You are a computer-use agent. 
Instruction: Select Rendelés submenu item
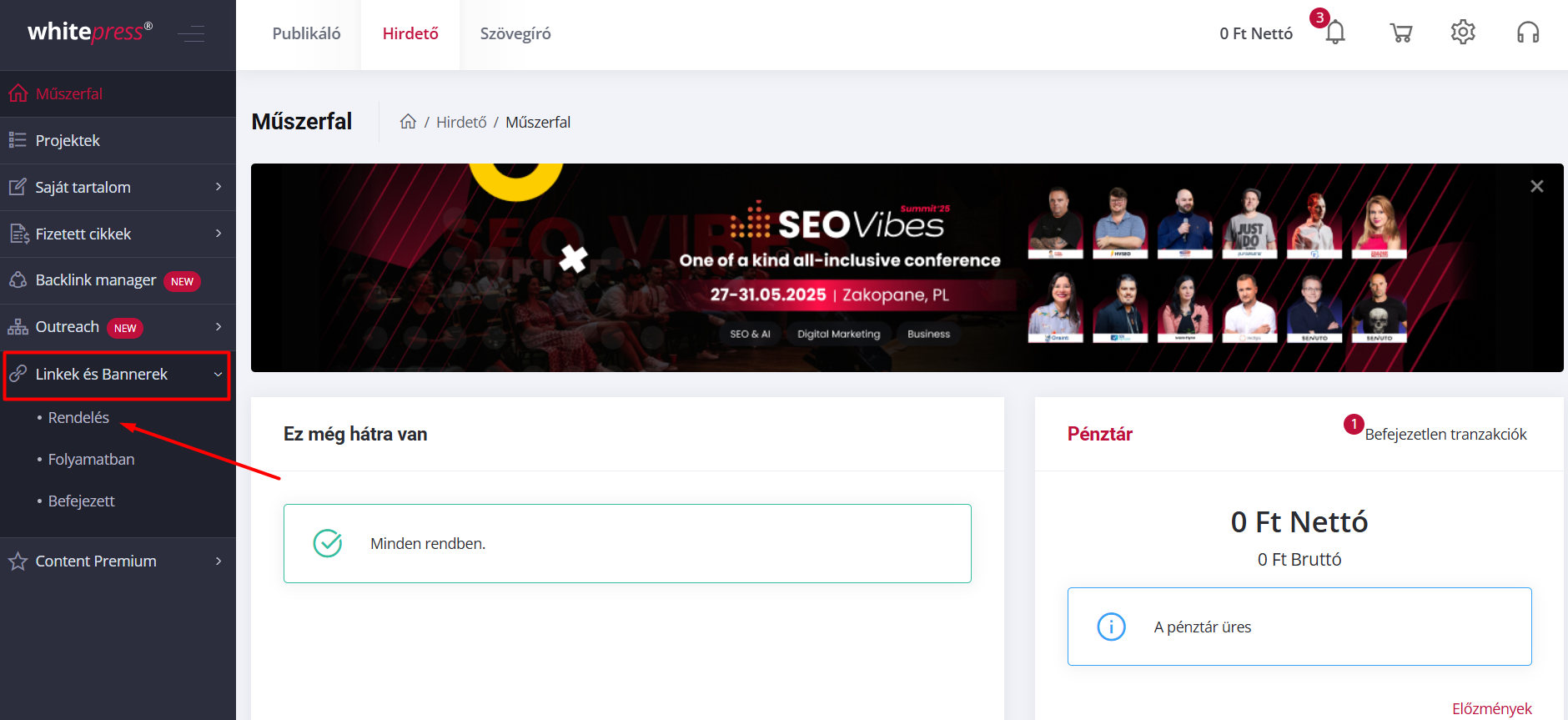[78, 417]
